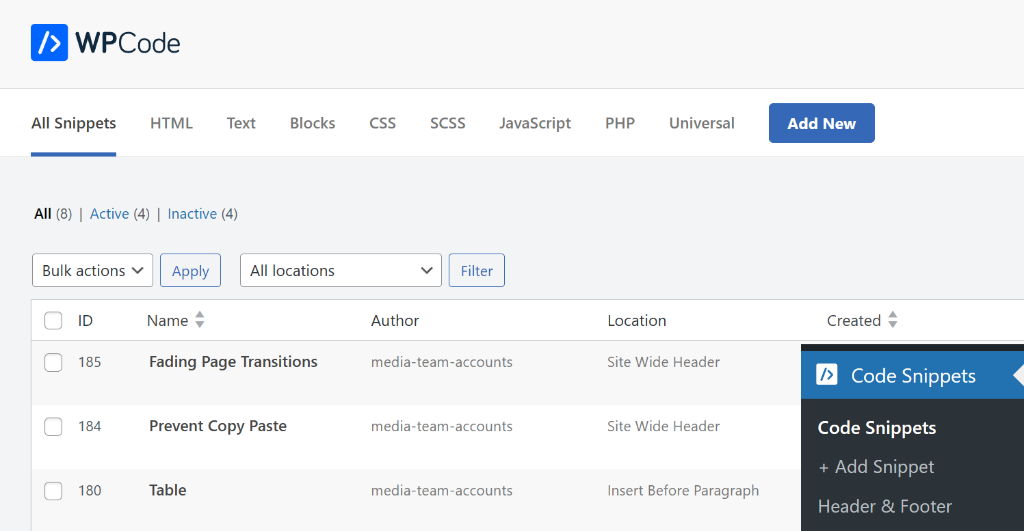Click the Created column header

(x=854, y=321)
